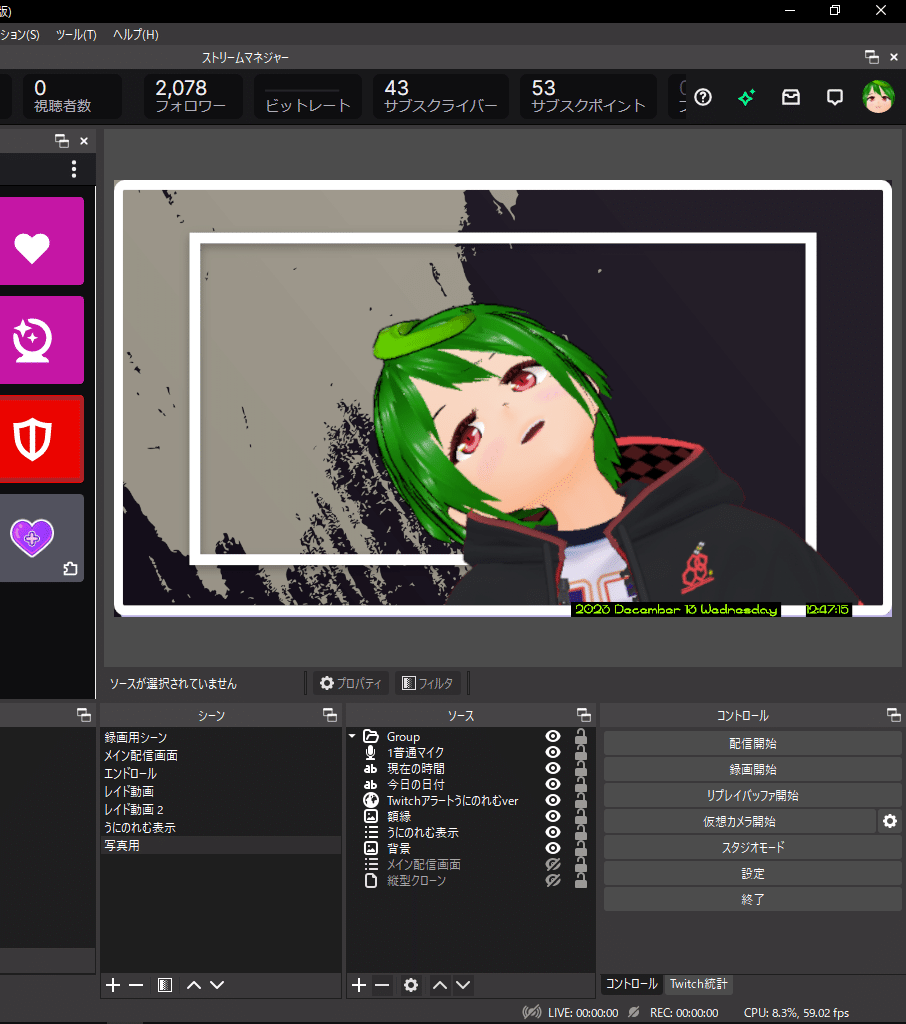
Task: Pop out the ストリームマネージャー dock
Action: [871, 57]
